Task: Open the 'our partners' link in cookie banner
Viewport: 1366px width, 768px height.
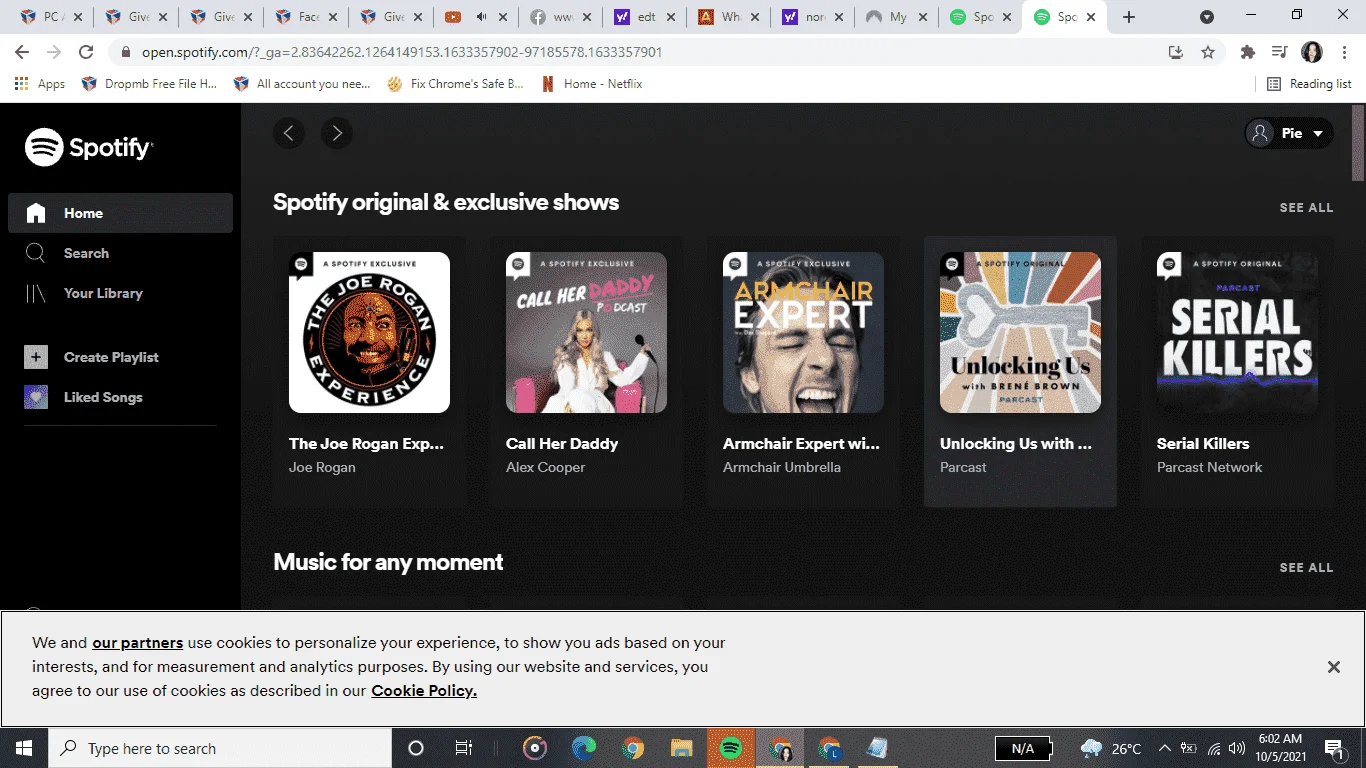Action: [x=137, y=643]
